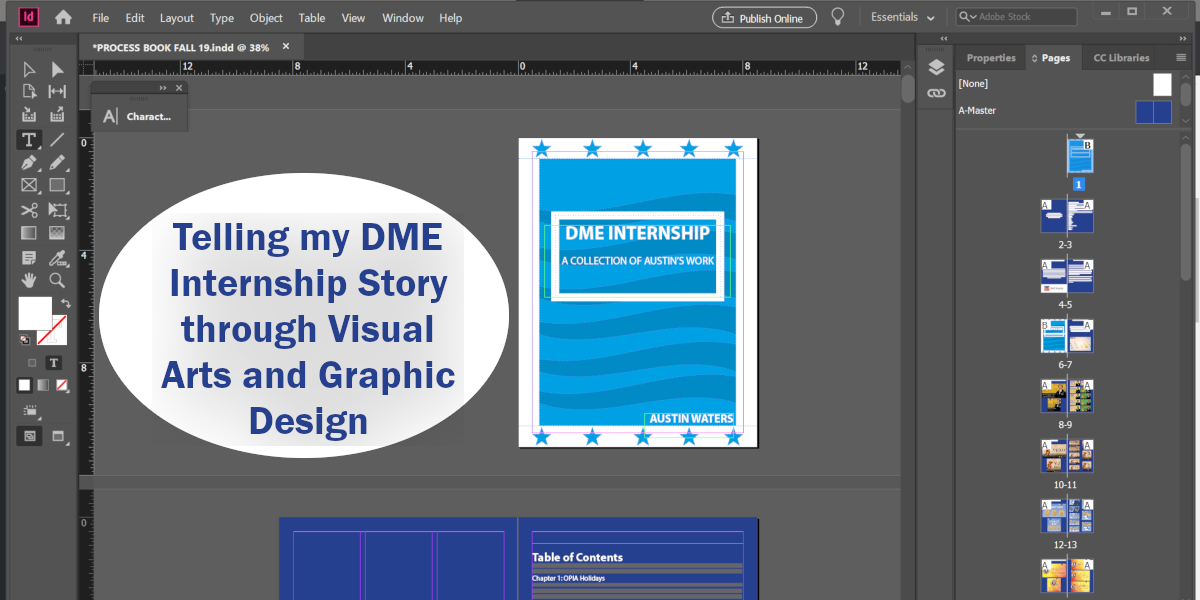
Task: Select the 2-3 spread thumbnail in Pages
Action: tap(1066, 215)
